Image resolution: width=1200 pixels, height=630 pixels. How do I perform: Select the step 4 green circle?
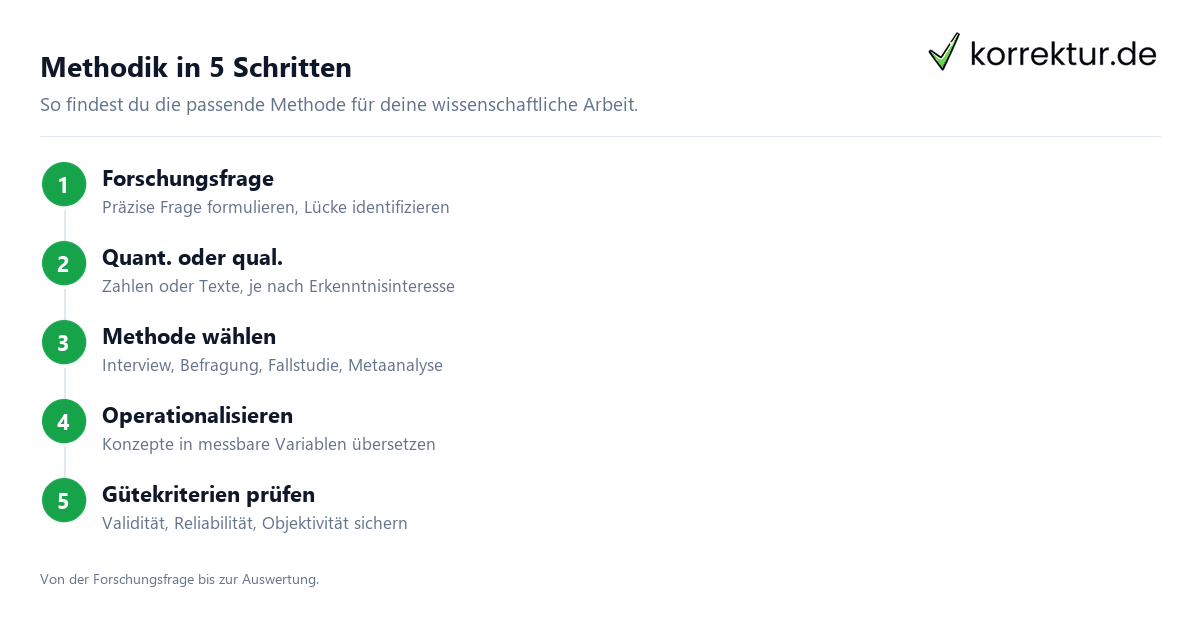(64, 422)
